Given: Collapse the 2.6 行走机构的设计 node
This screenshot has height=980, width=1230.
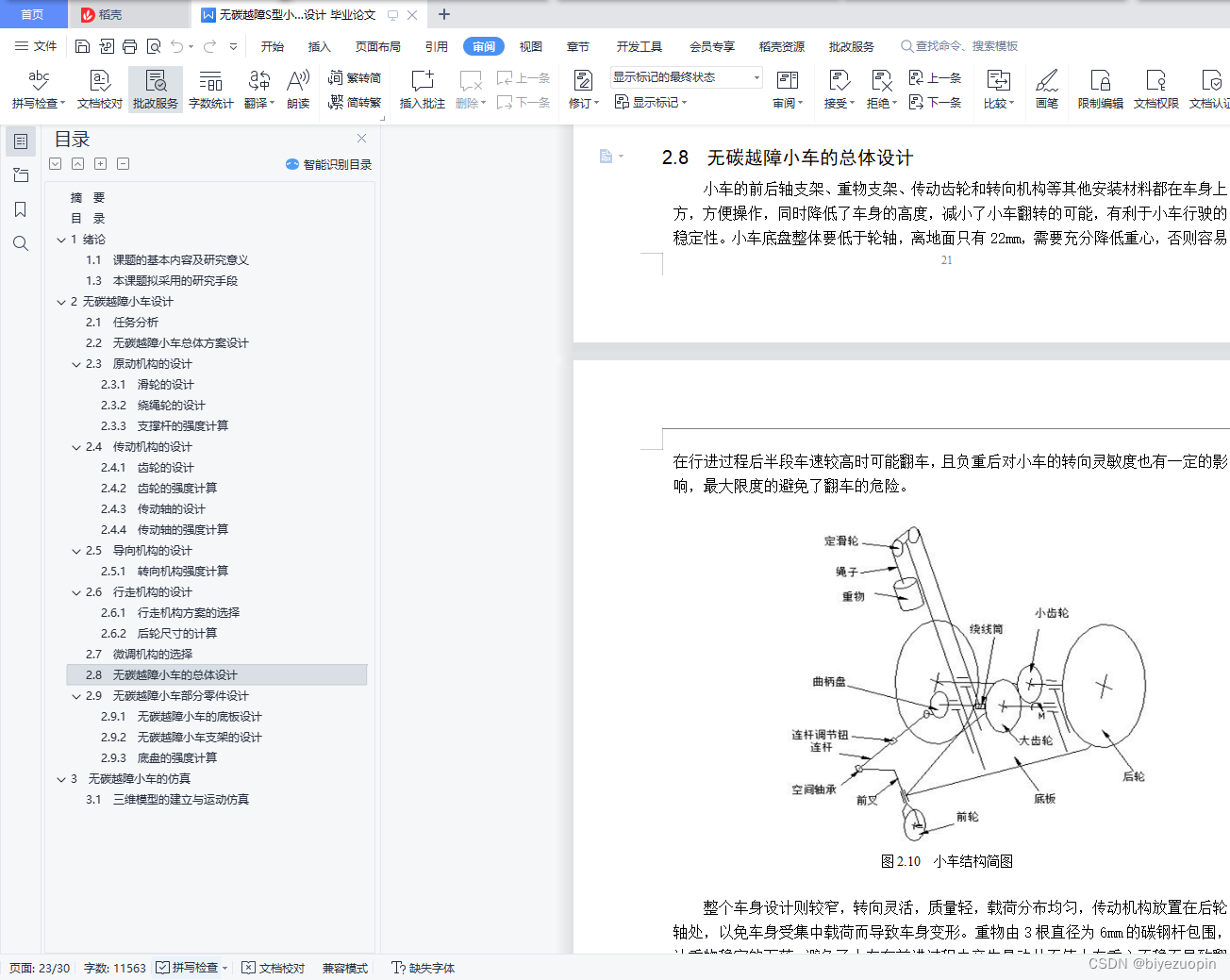Looking at the screenshot, I should pos(76,592).
